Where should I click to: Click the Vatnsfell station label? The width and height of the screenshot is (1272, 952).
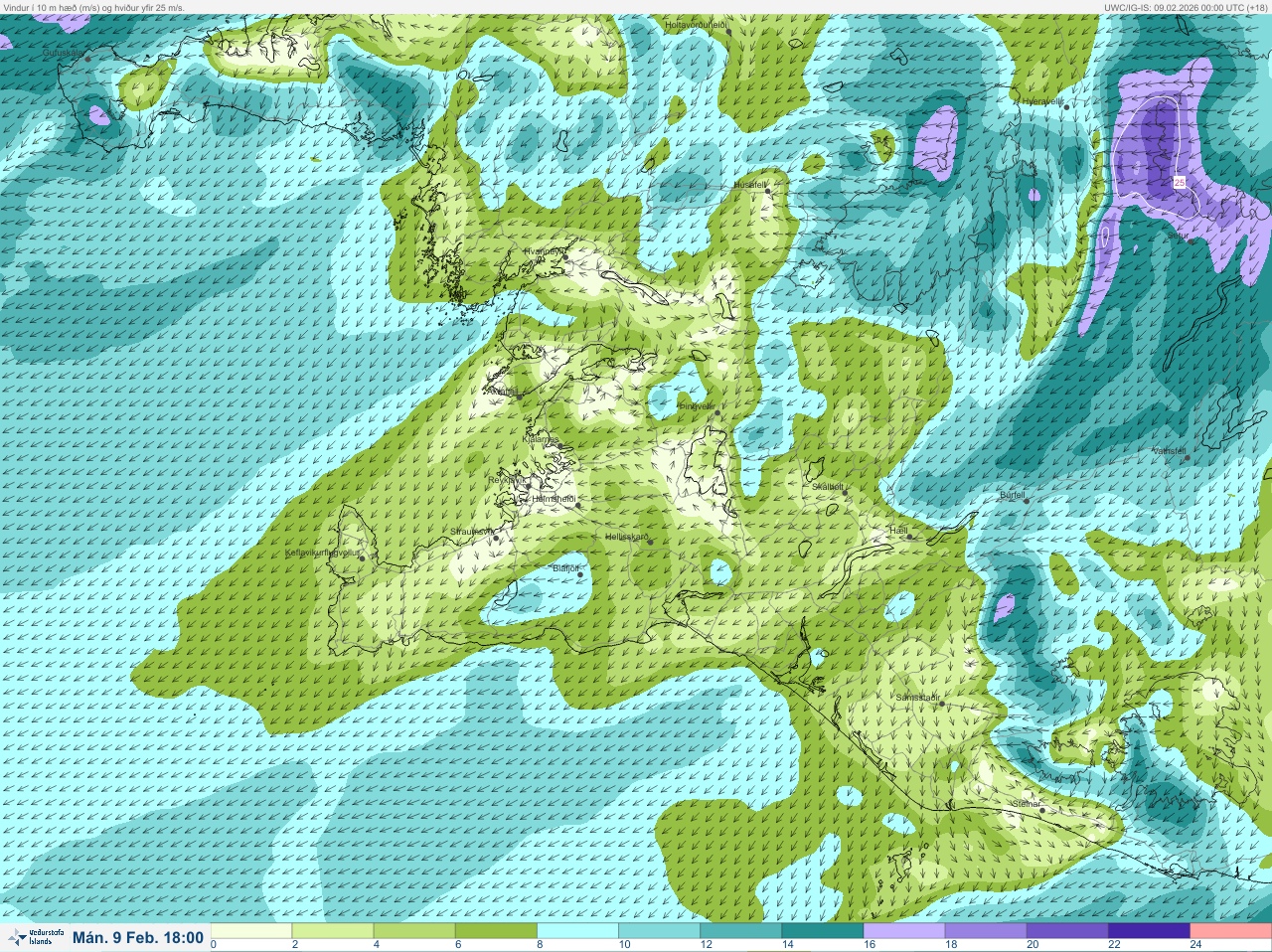click(1169, 450)
